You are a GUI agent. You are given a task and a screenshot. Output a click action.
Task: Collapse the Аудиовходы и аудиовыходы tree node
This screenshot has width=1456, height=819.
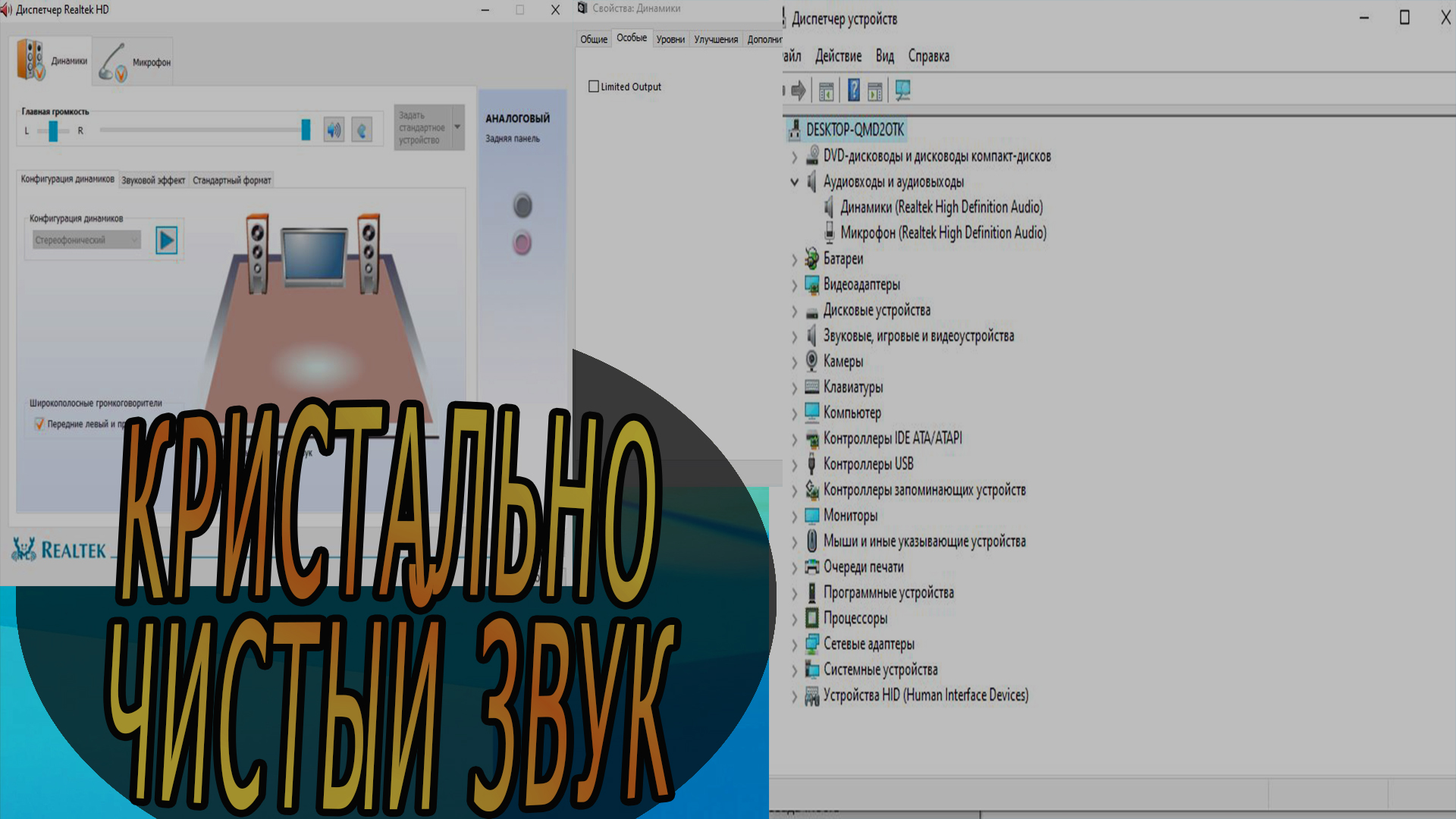(794, 182)
